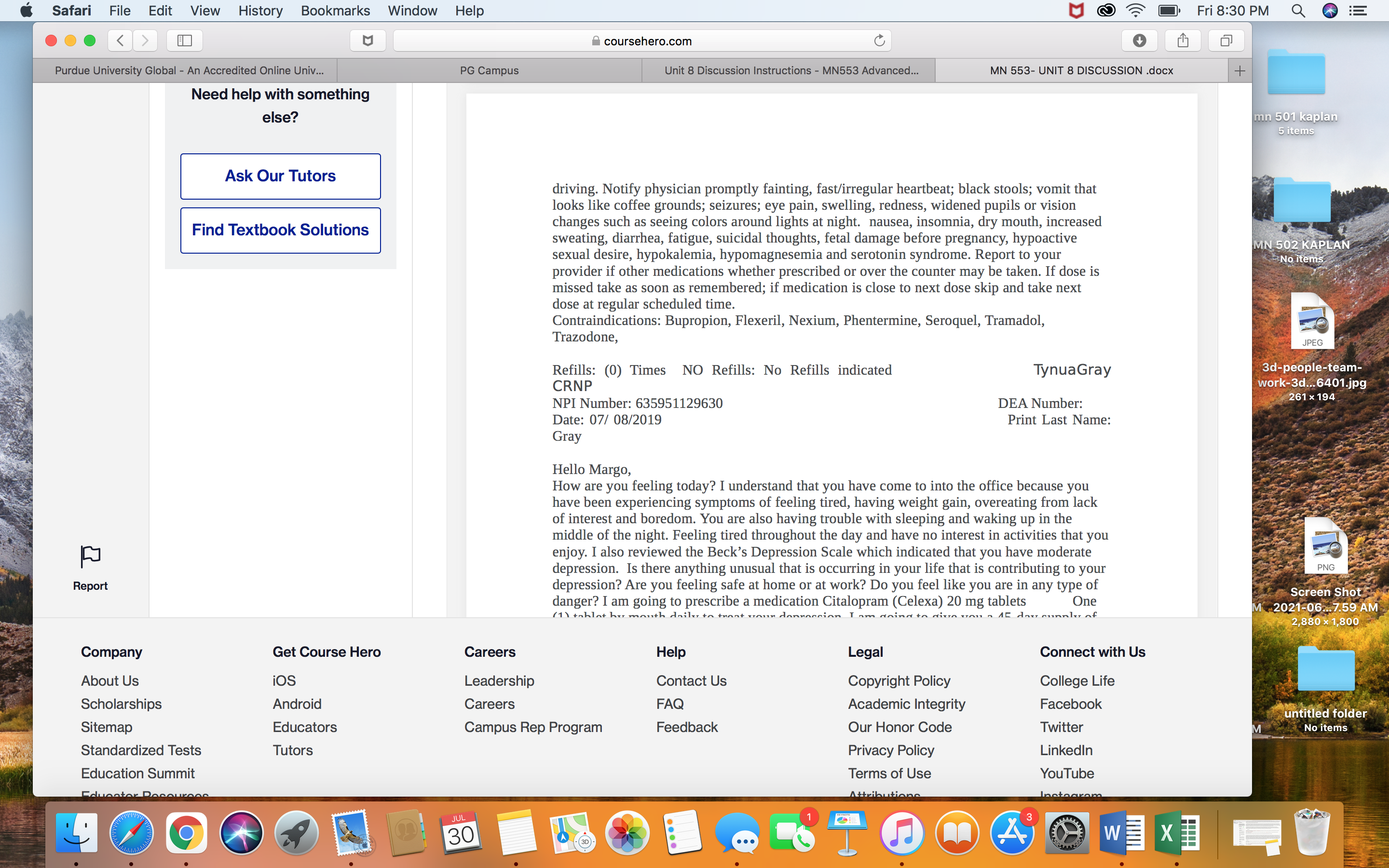Launch Microsoft Word from the Dock
Screen dimensions: 1389x868
click(1121, 833)
